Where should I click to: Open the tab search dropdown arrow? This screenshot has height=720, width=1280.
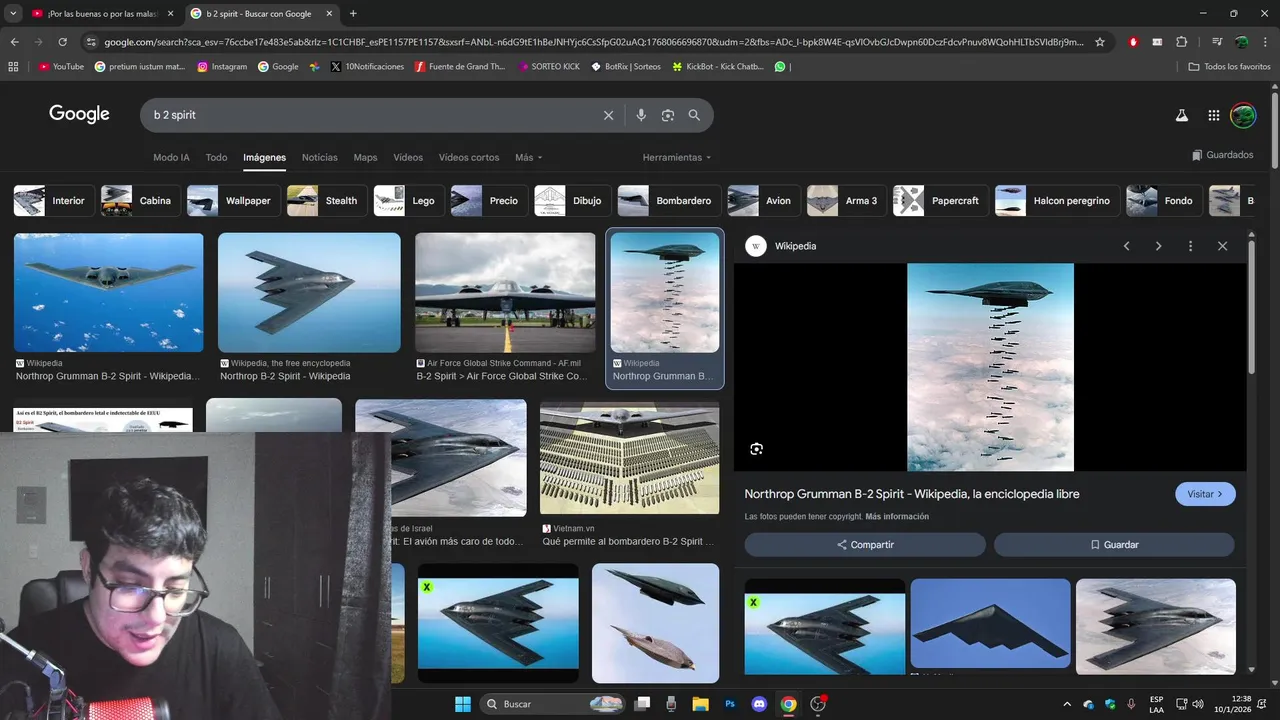tap(13, 14)
